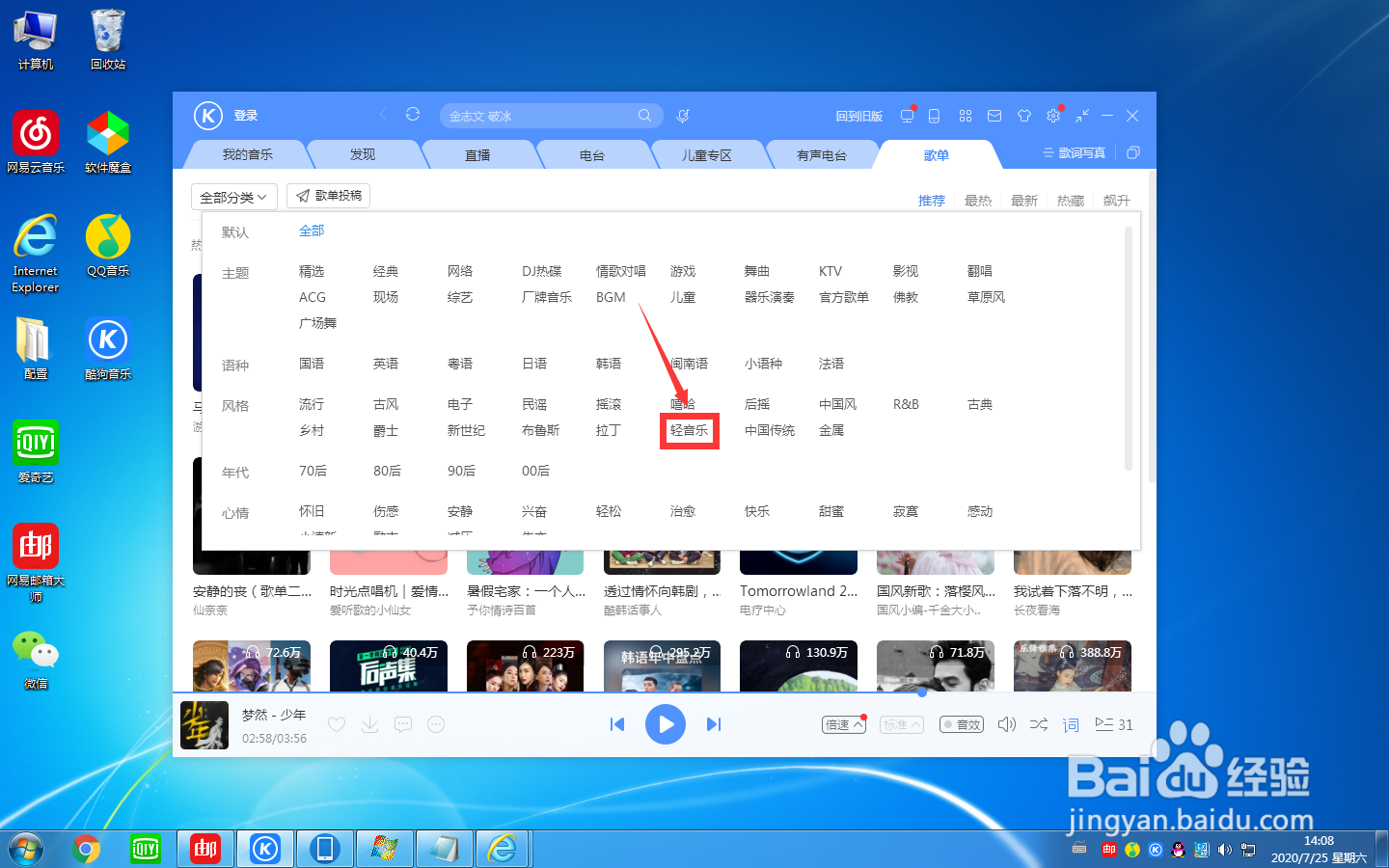Open the mobile phone icon in the title bar
This screenshot has width=1389, height=868.
(934, 116)
